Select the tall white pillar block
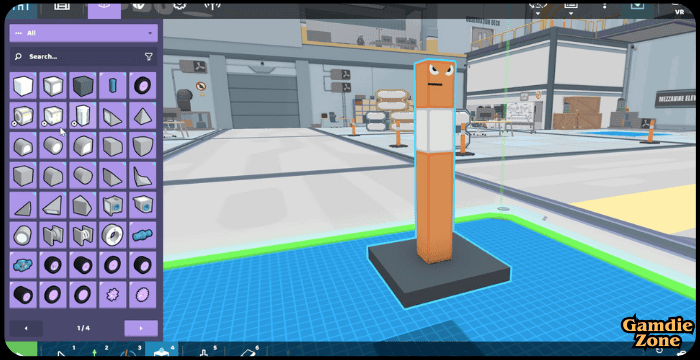Viewport: 700px width, 360px height. click(83, 116)
